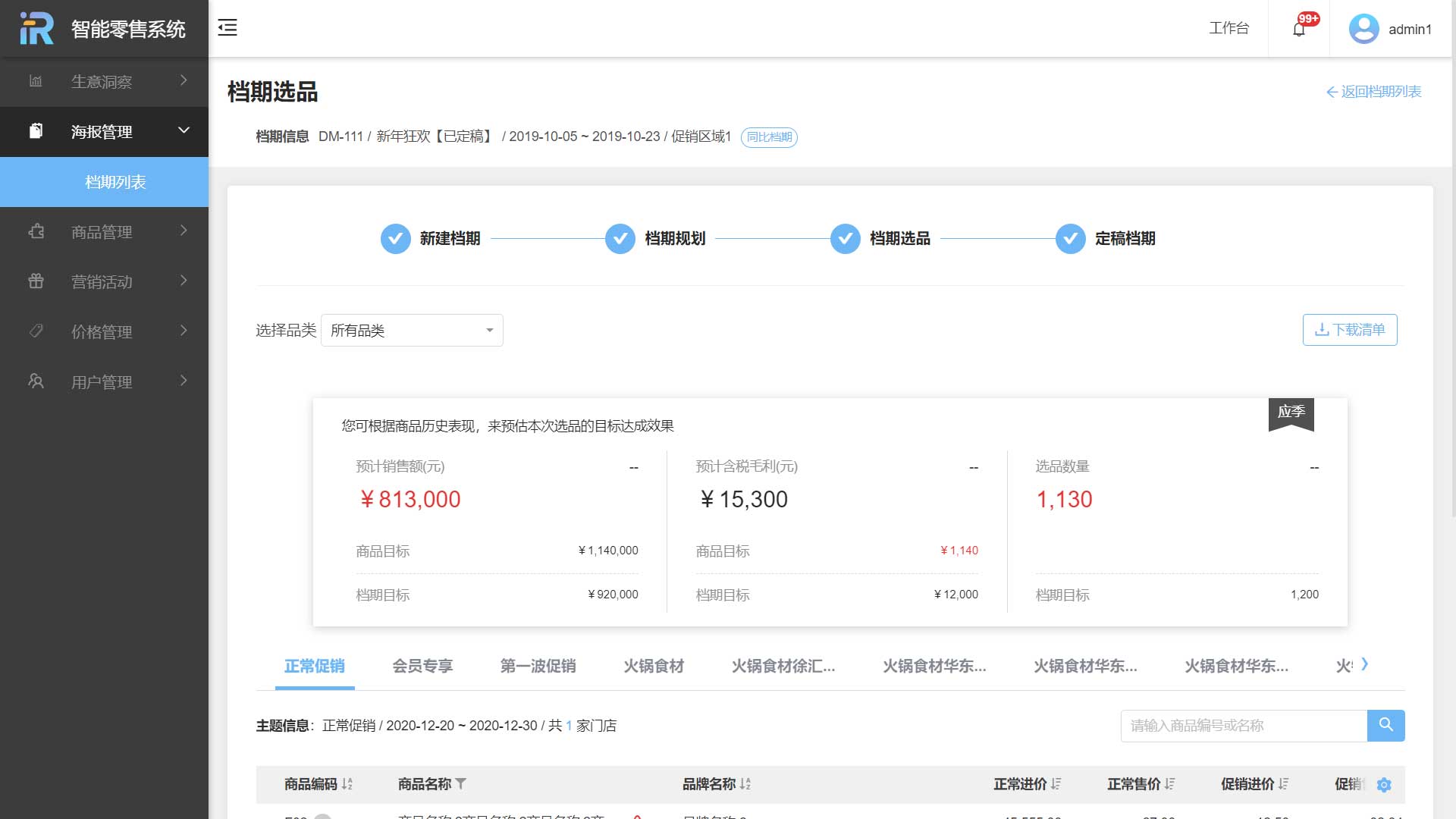The height and width of the screenshot is (819, 1456).
Task: Sort by 正常进价 column icon
Action: (x=1056, y=784)
